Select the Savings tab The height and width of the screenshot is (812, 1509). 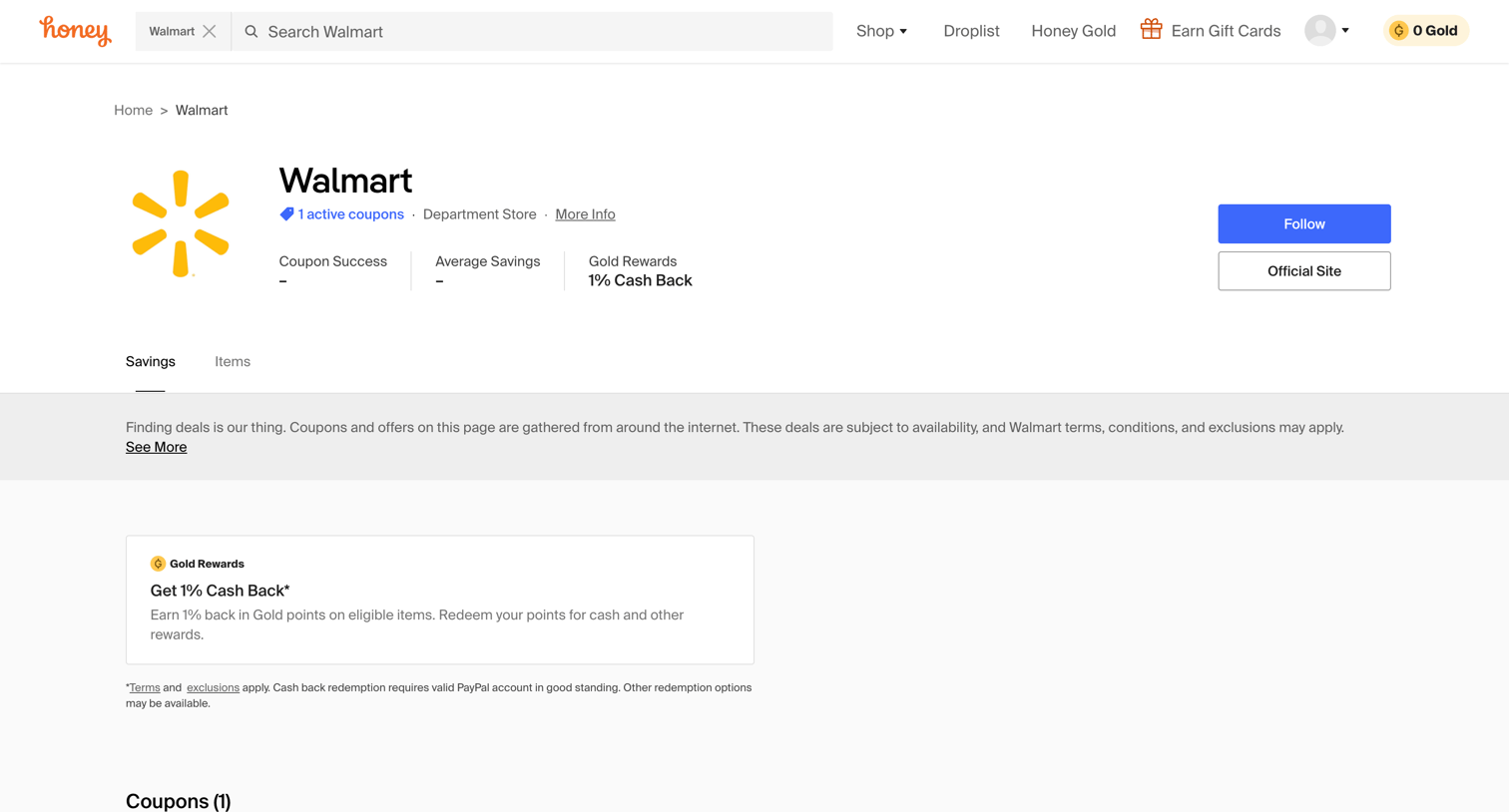pos(151,362)
